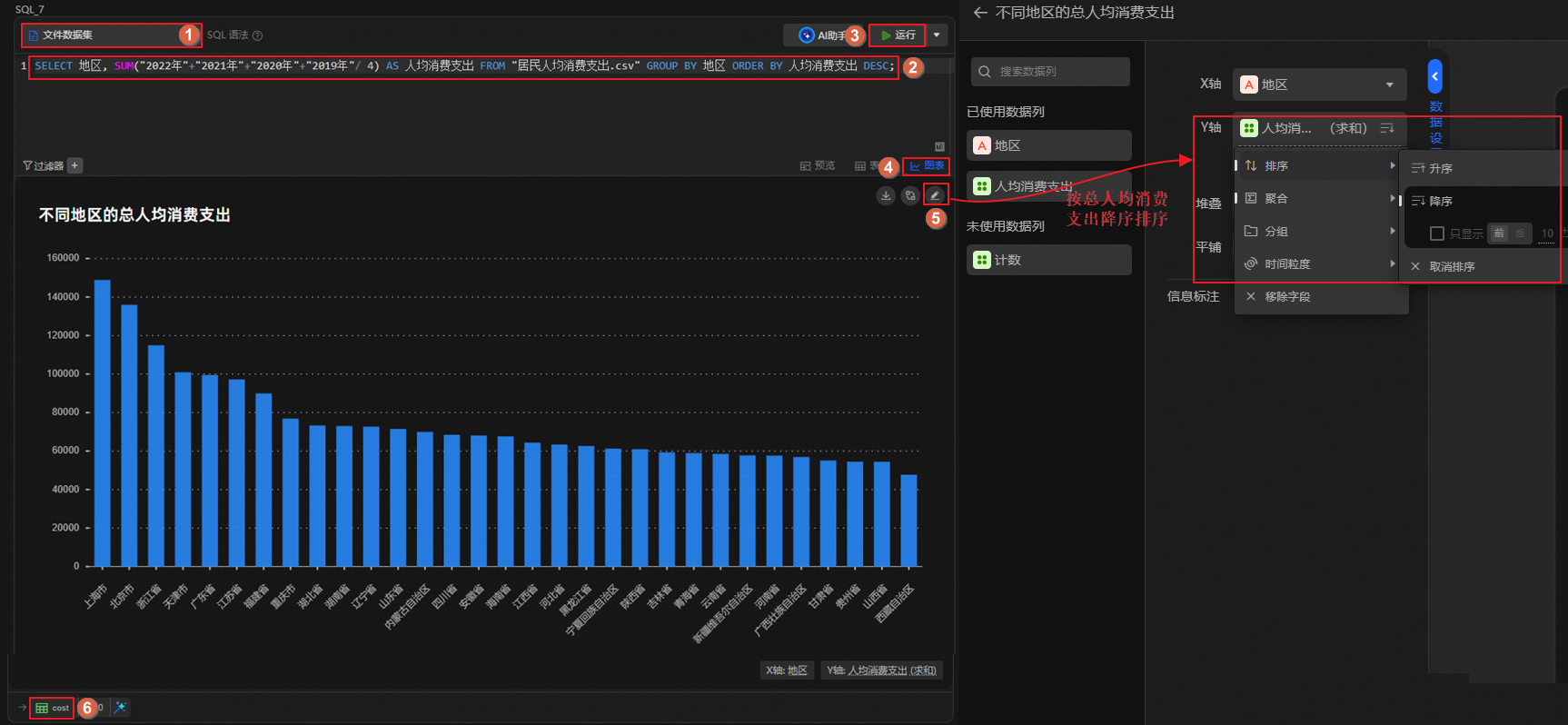1568x725 pixels.
Task: Switch to the 图表 chart tab
Action: [927, 165]
